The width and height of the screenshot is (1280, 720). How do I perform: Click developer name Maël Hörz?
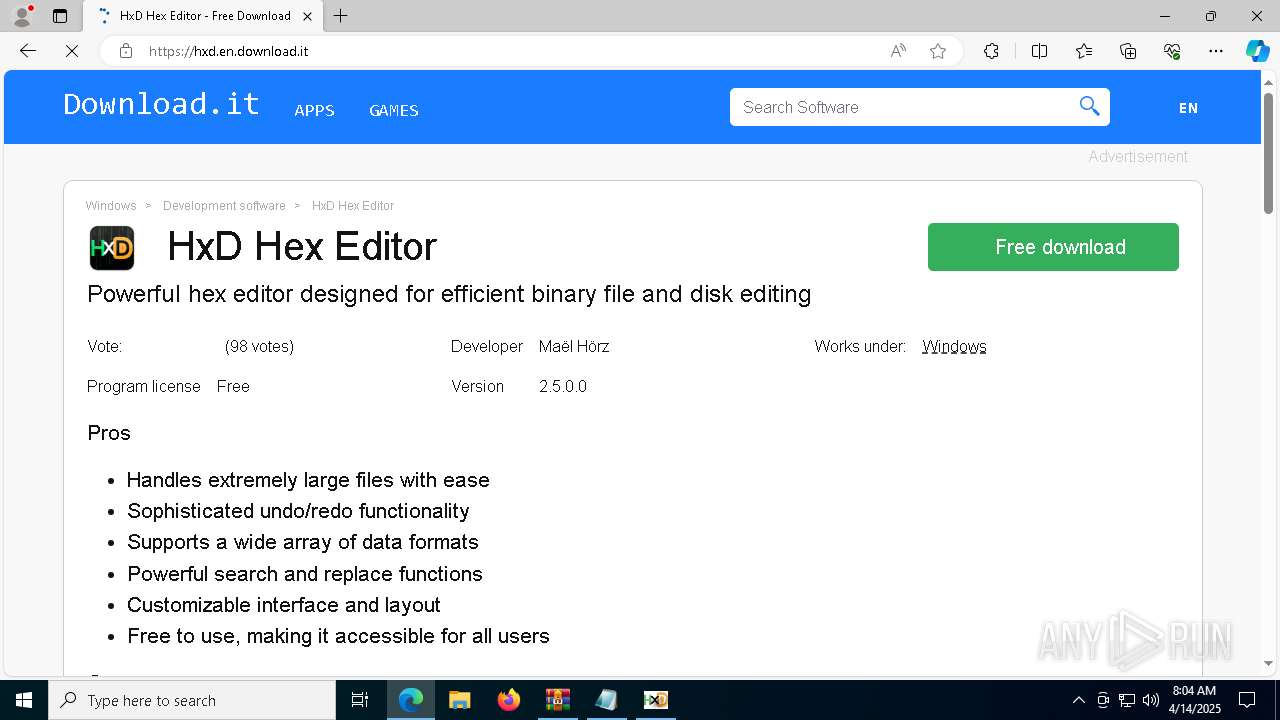[574, 346]
